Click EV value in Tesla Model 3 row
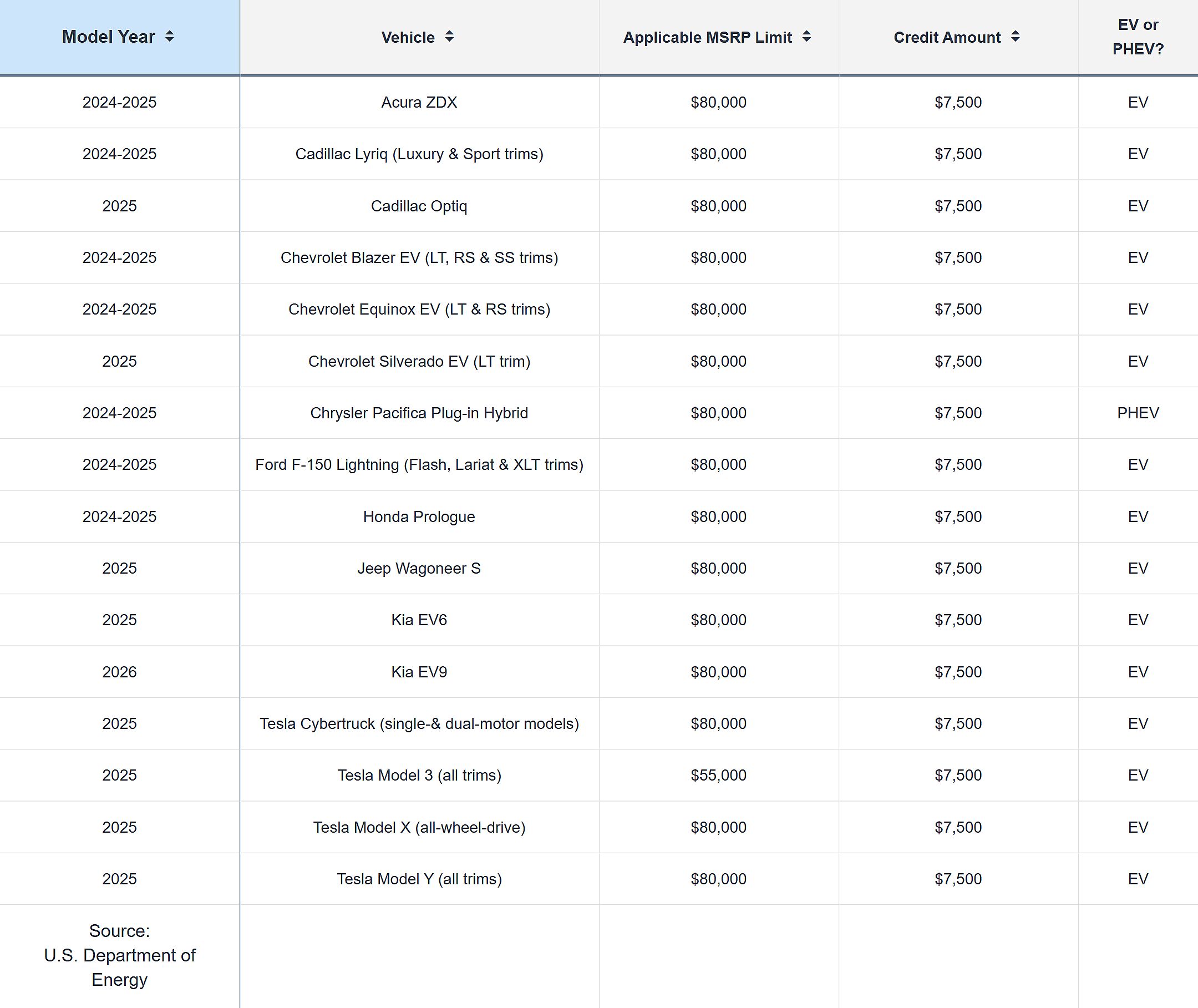This screenshot has height=1008, width=1198. 1138,776
